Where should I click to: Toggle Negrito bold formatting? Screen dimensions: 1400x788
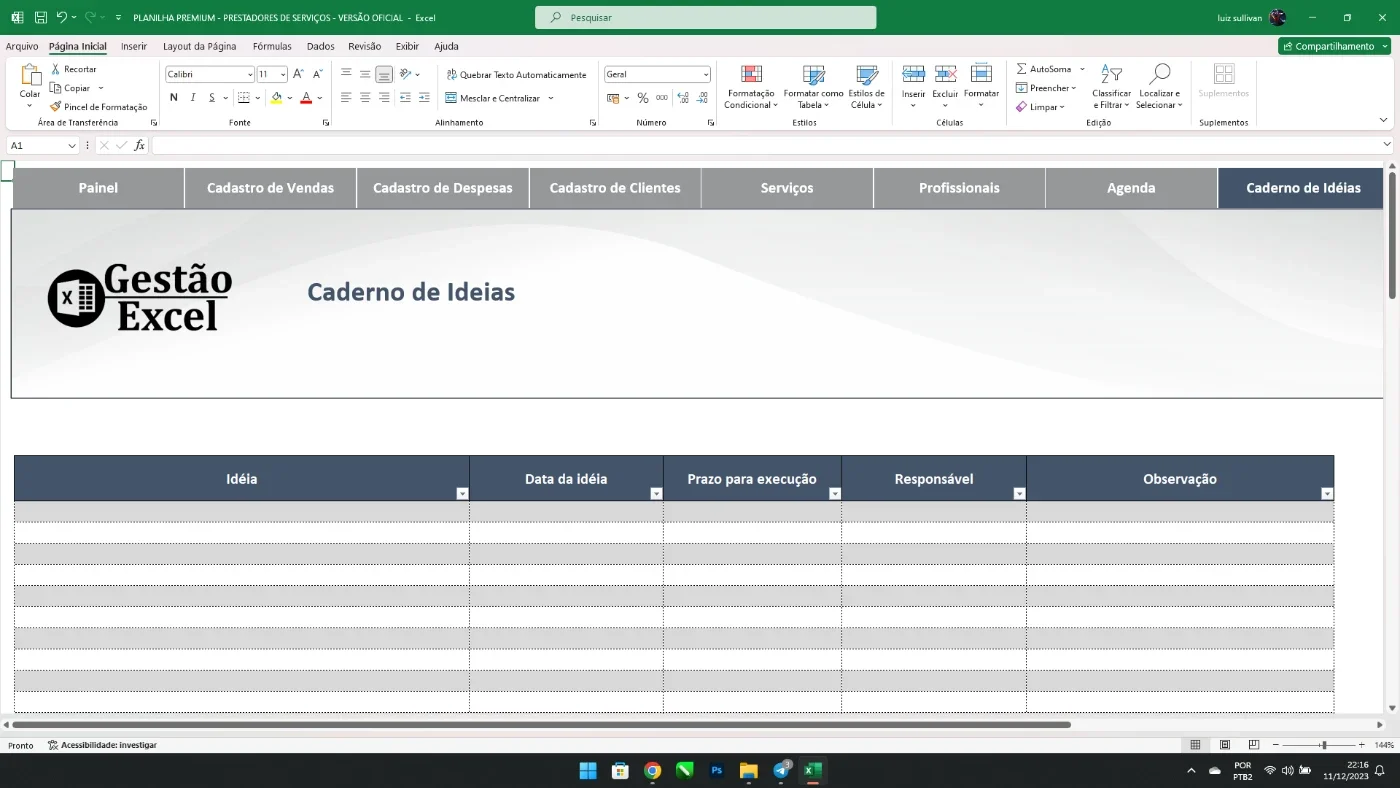click(x=174, y=98)
